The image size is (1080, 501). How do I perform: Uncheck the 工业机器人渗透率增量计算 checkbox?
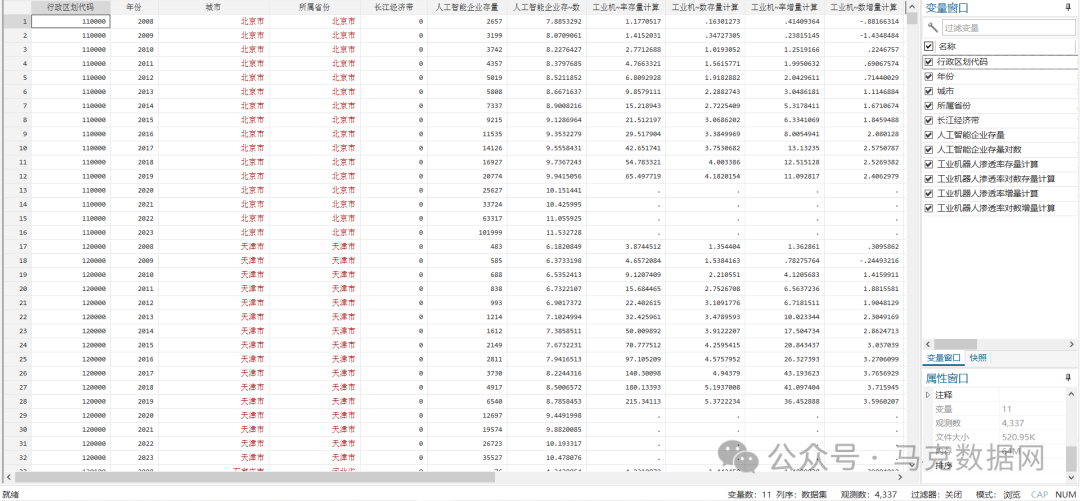(x=928, y=194)
